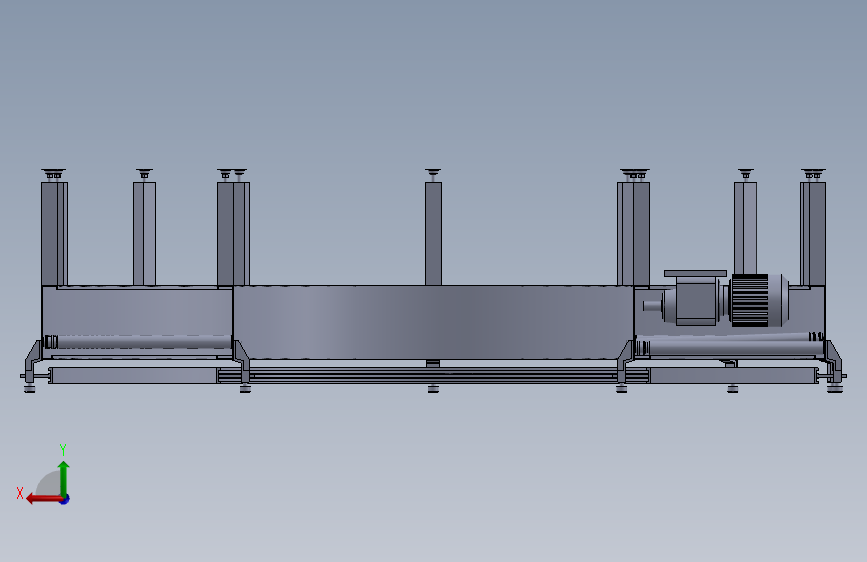Select the black finned motor fan cover
Image resolution: width=867 pixels, height=562 pixels.
pyautogui.click(x=750, y=300)
